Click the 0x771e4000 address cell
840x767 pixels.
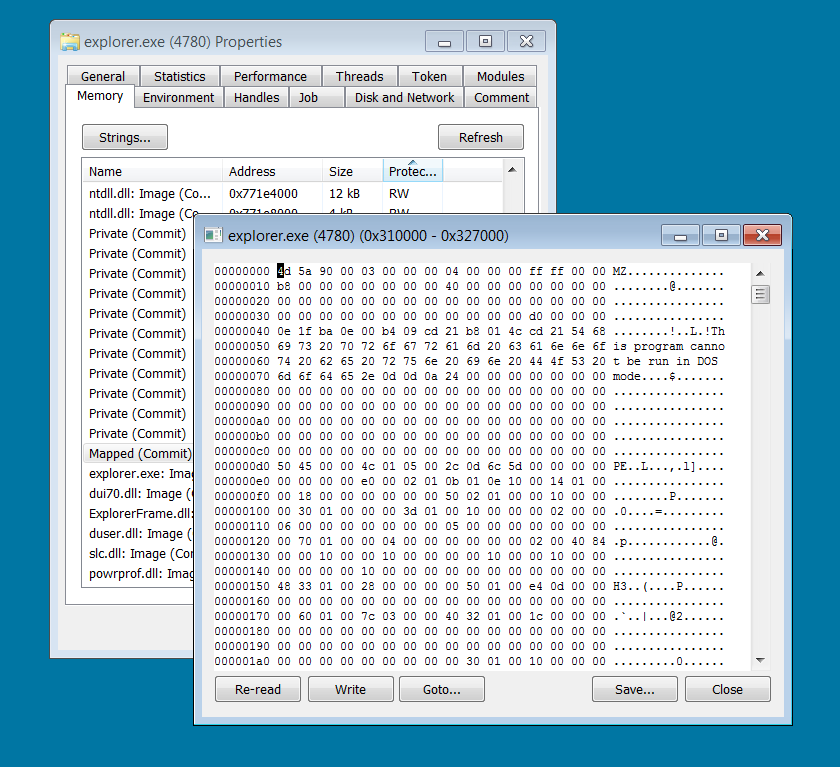point(263,193)
